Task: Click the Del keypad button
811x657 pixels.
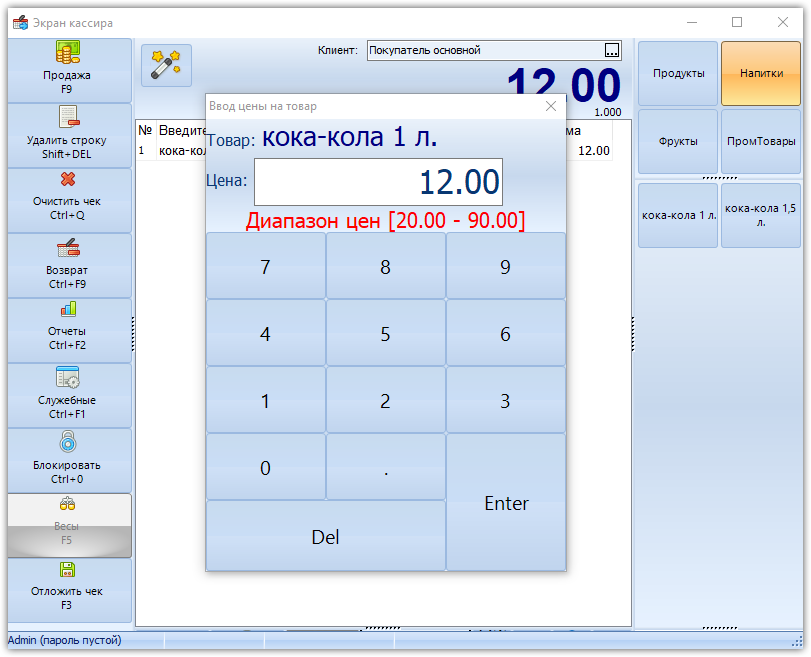Action: coord(326,536)
